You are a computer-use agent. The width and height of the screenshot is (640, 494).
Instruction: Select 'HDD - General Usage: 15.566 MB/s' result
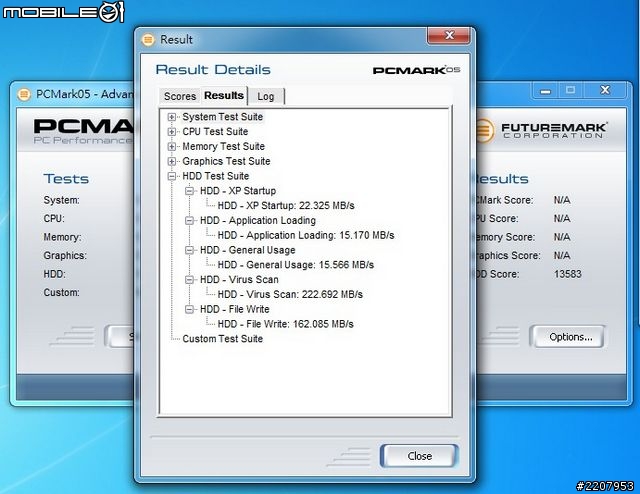point(296,265)
